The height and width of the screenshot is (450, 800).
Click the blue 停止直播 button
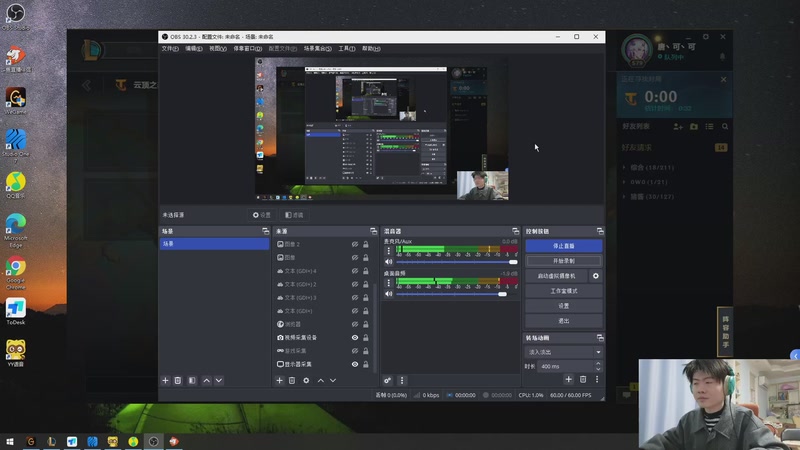[564, 246]
